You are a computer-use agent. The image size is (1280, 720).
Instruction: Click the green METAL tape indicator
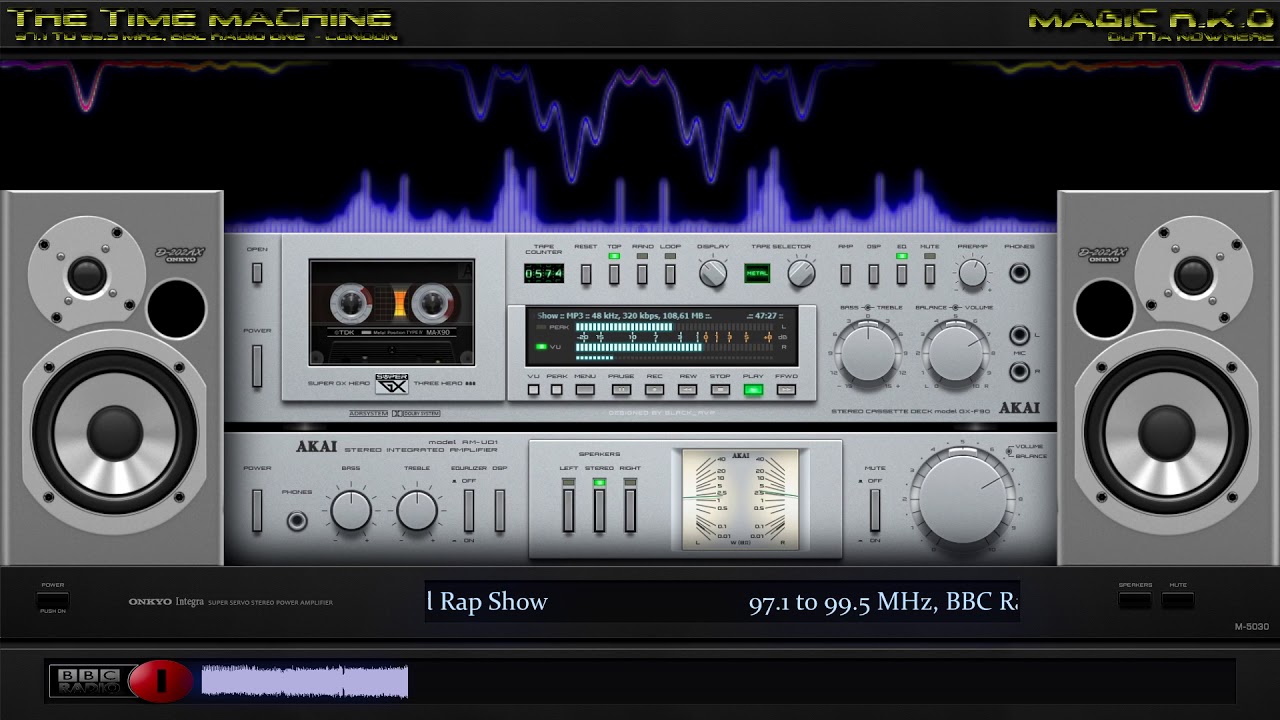point(757,273)
